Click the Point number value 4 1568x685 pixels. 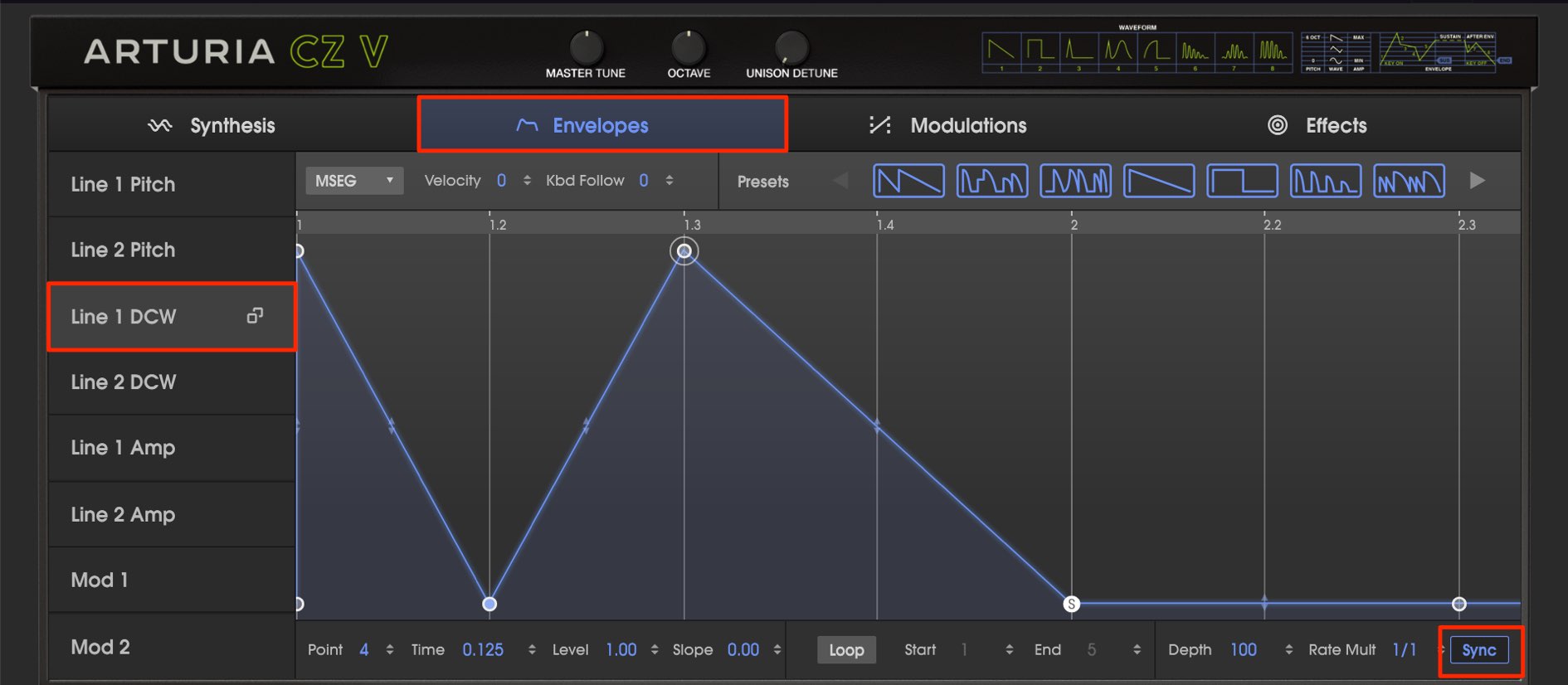[x=363, y=650]
